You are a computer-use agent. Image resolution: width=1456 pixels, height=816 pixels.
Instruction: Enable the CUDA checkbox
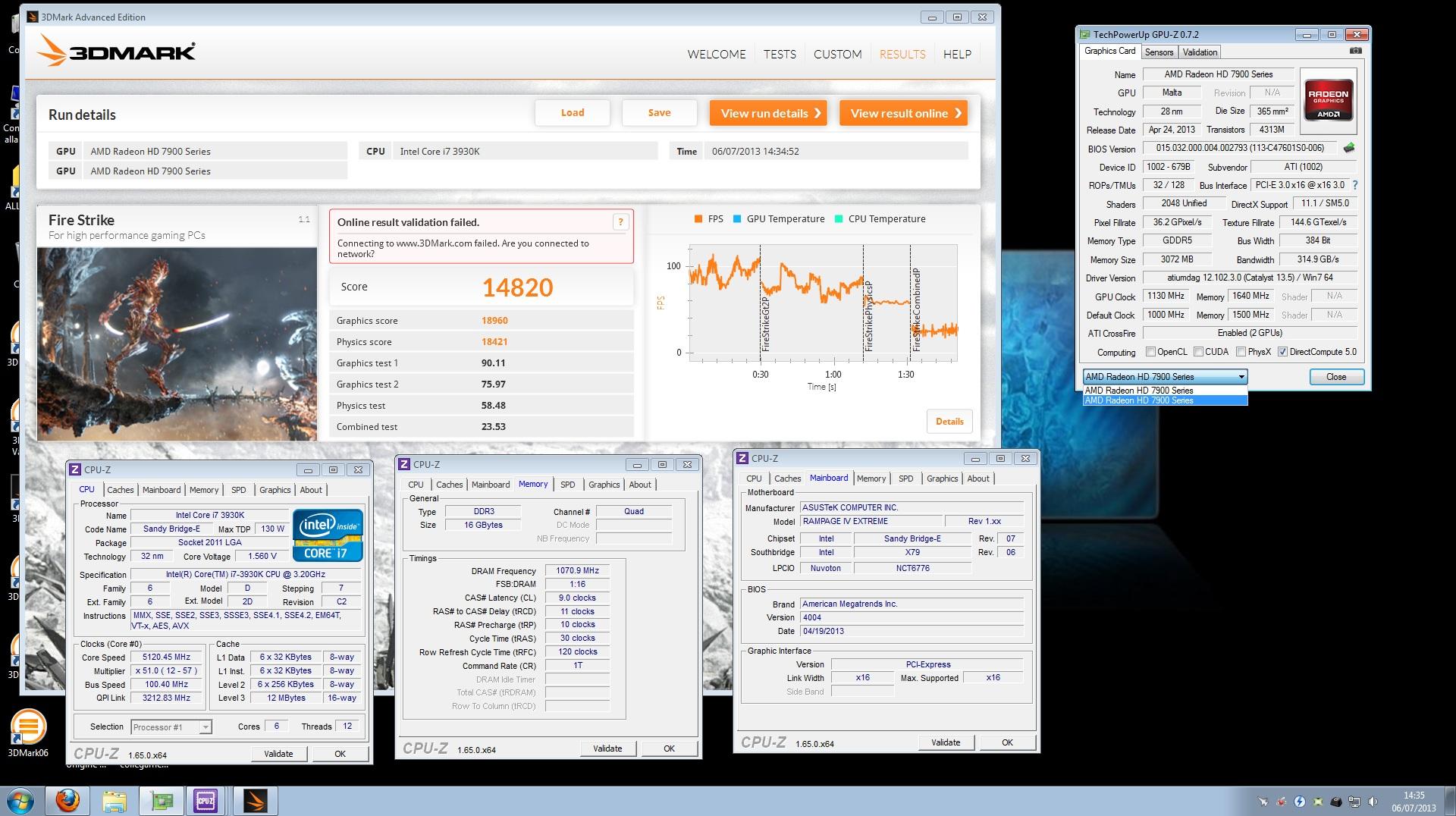point(1198,352)
